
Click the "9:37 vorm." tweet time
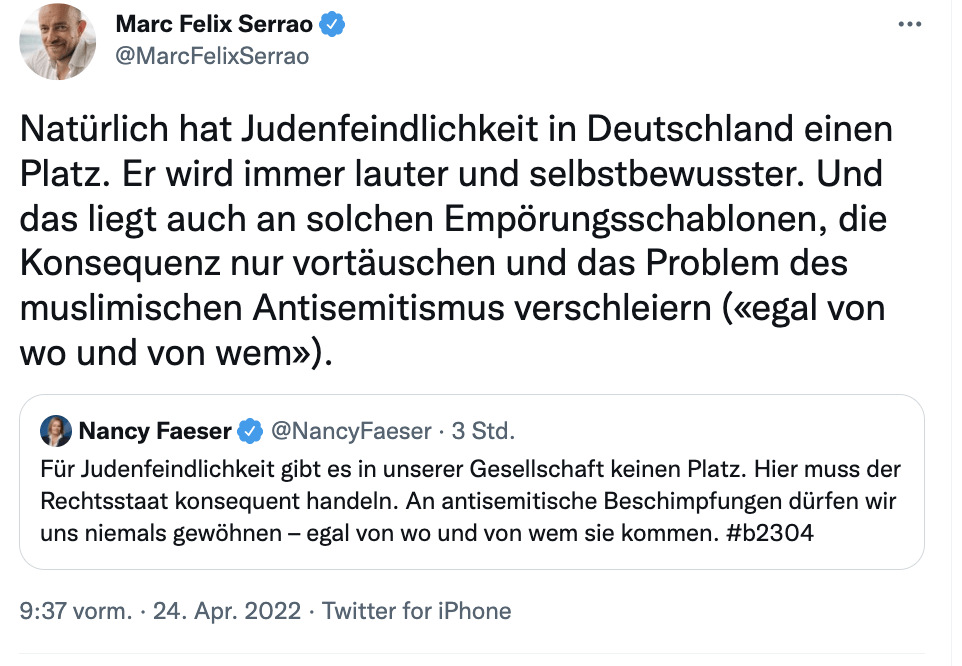point(76,611)
